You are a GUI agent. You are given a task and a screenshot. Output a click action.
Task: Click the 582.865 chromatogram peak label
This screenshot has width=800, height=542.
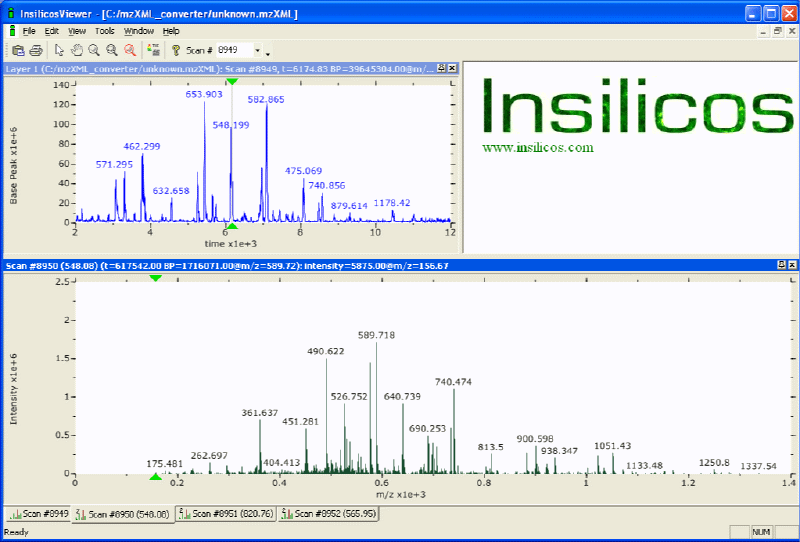[266, 100]
